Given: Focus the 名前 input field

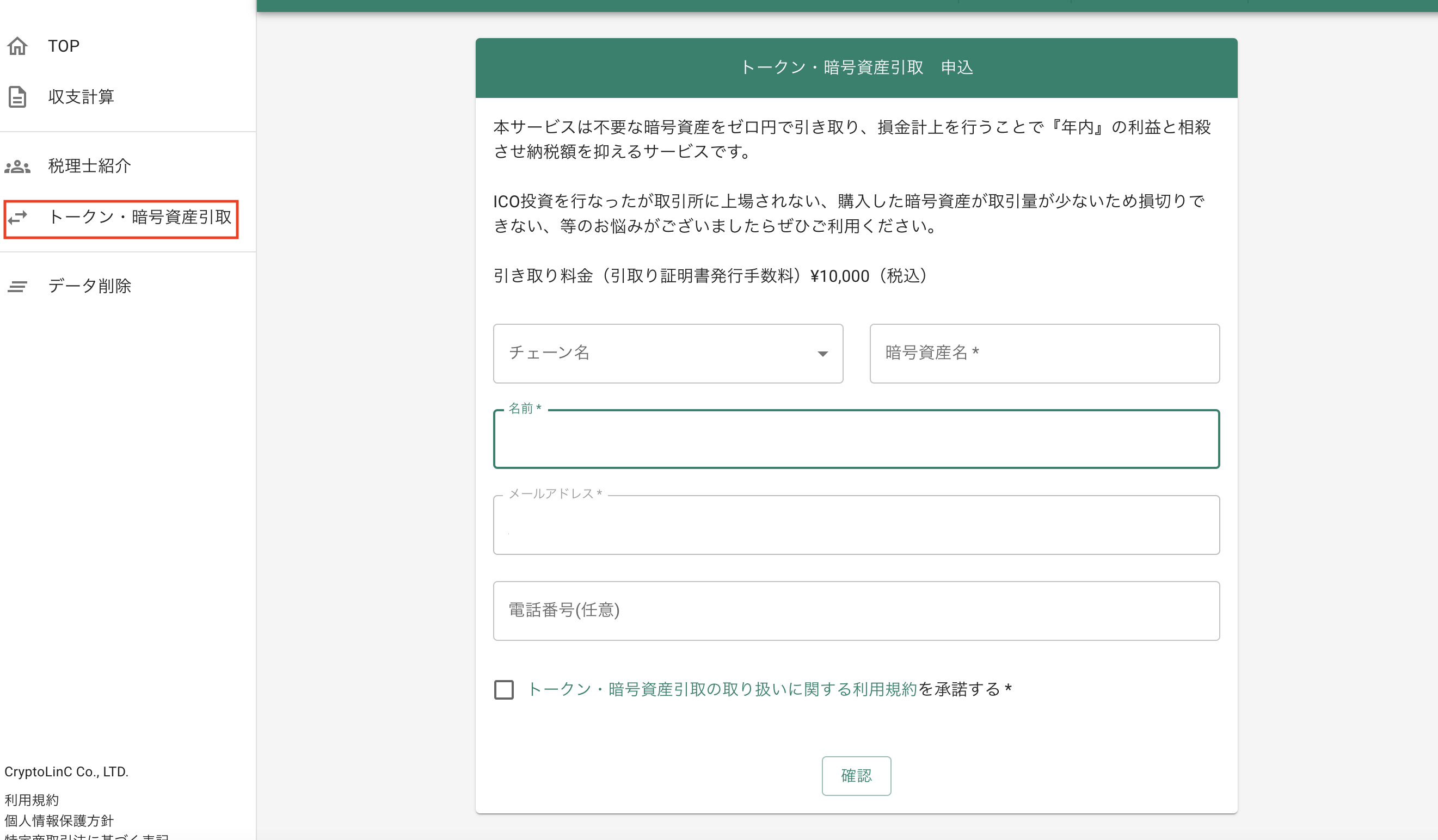Looking at the screenshot, I should pyautogui.click(x=856, y=439).
